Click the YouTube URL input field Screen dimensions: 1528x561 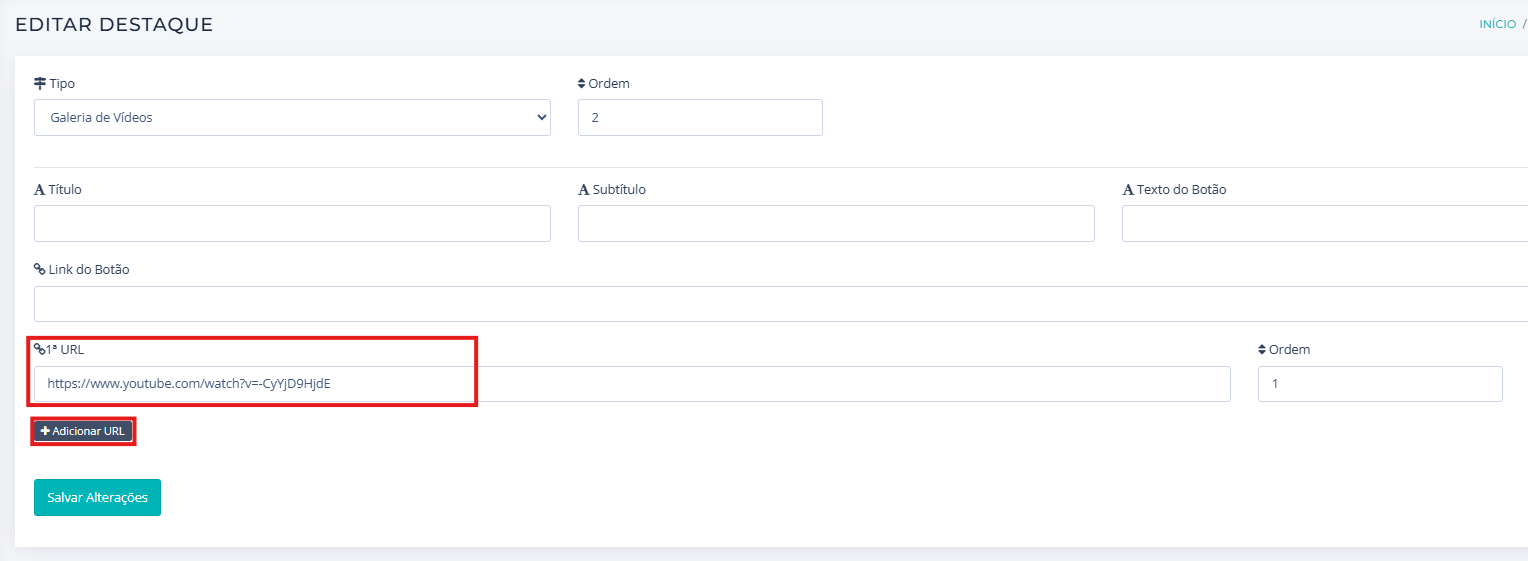click(632, 384)
